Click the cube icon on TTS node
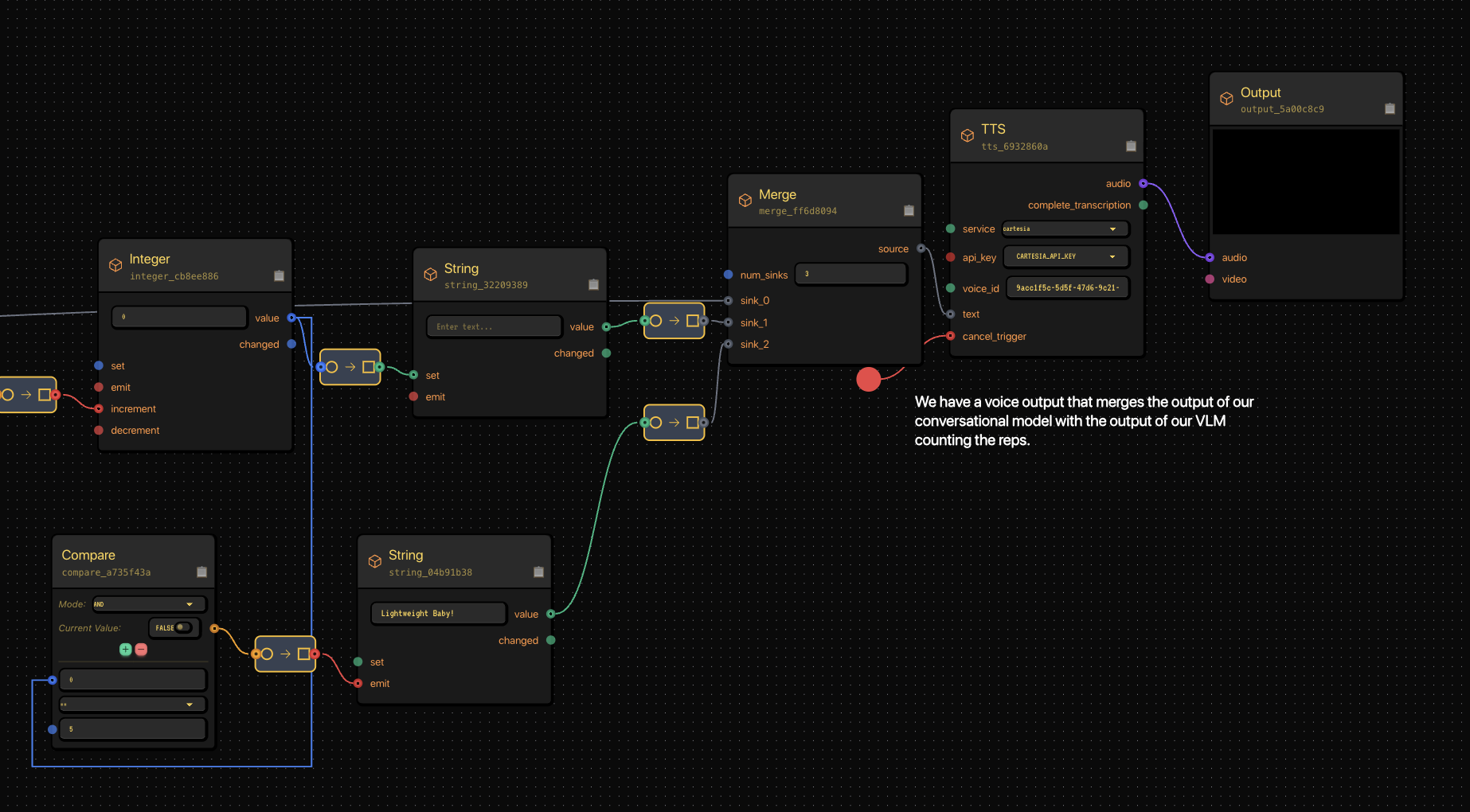This screenshot has width=1470, height=812. pos(967,136)
